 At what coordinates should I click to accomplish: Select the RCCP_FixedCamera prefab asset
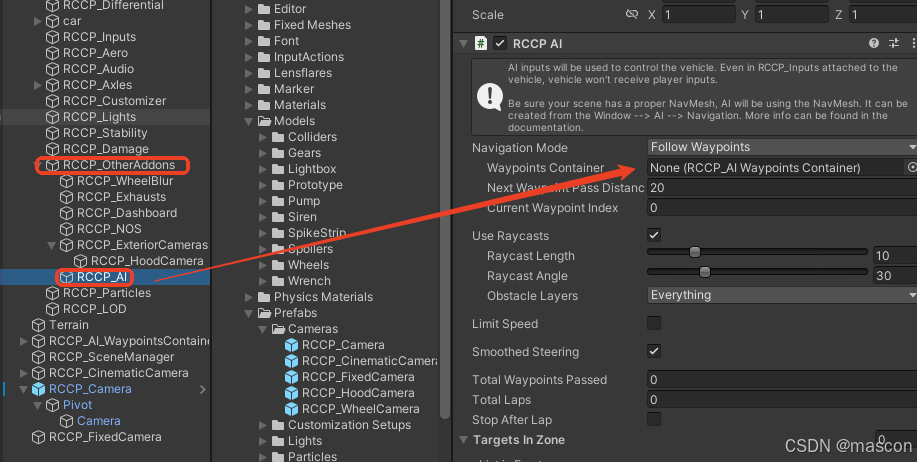pos(350,377)
